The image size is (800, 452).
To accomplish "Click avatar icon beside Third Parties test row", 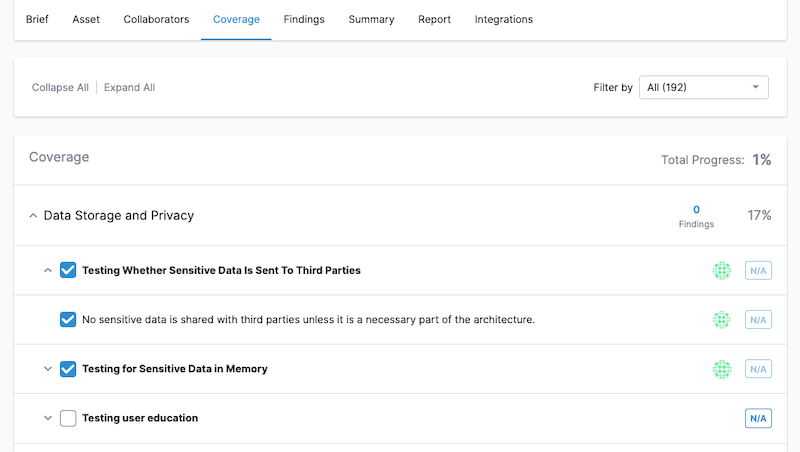I will pos(721,270).
